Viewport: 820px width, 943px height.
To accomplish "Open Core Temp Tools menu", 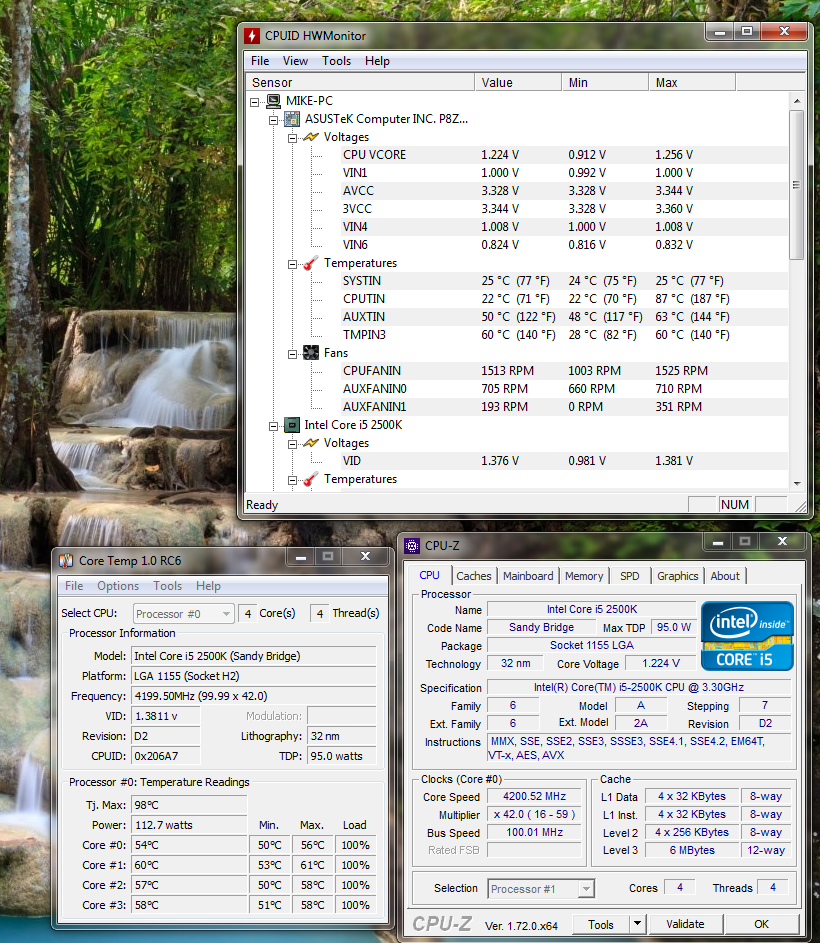I will click(x=167, y=586).
